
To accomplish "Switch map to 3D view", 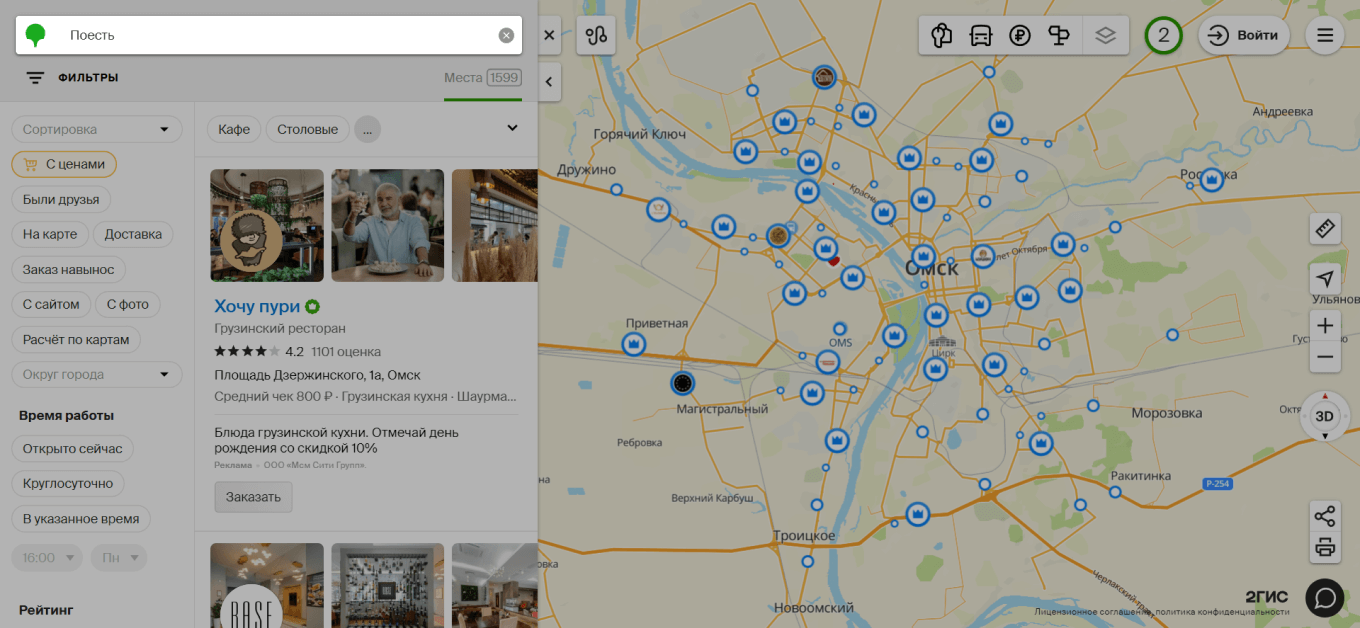I will [x=1325, y=416].
